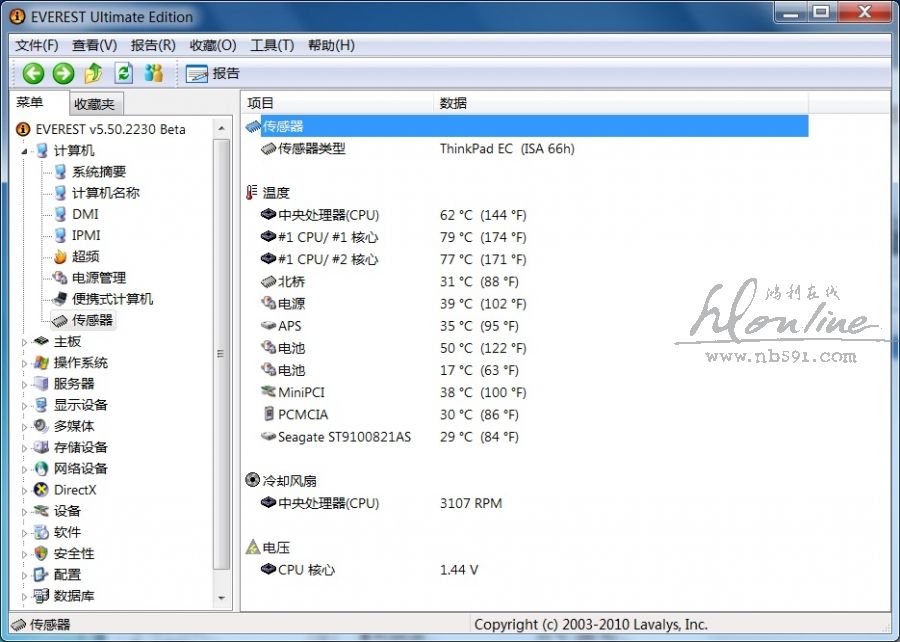Click the Up level toolbar icon
This screenshot has height=642, width=900.
pos(93,73)
